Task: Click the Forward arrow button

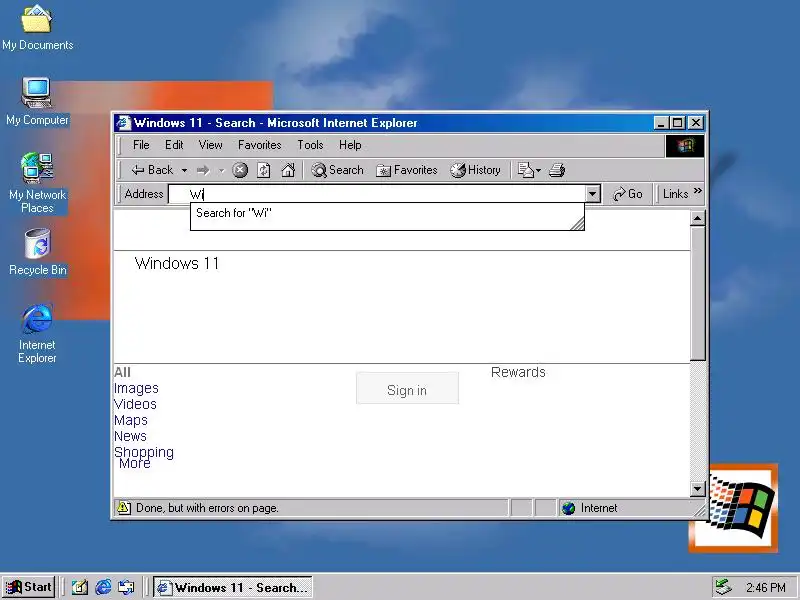Action: point(203,170)
